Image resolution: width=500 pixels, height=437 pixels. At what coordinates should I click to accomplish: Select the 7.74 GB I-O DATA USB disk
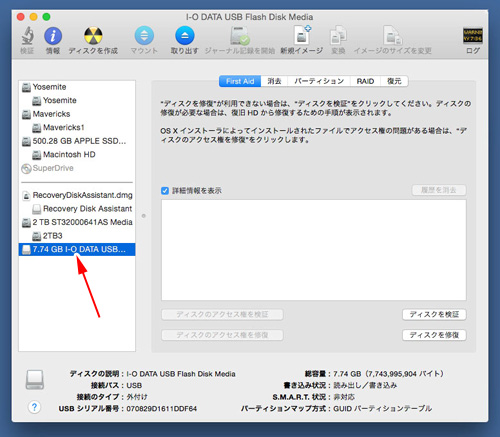(x=77, y=249)
